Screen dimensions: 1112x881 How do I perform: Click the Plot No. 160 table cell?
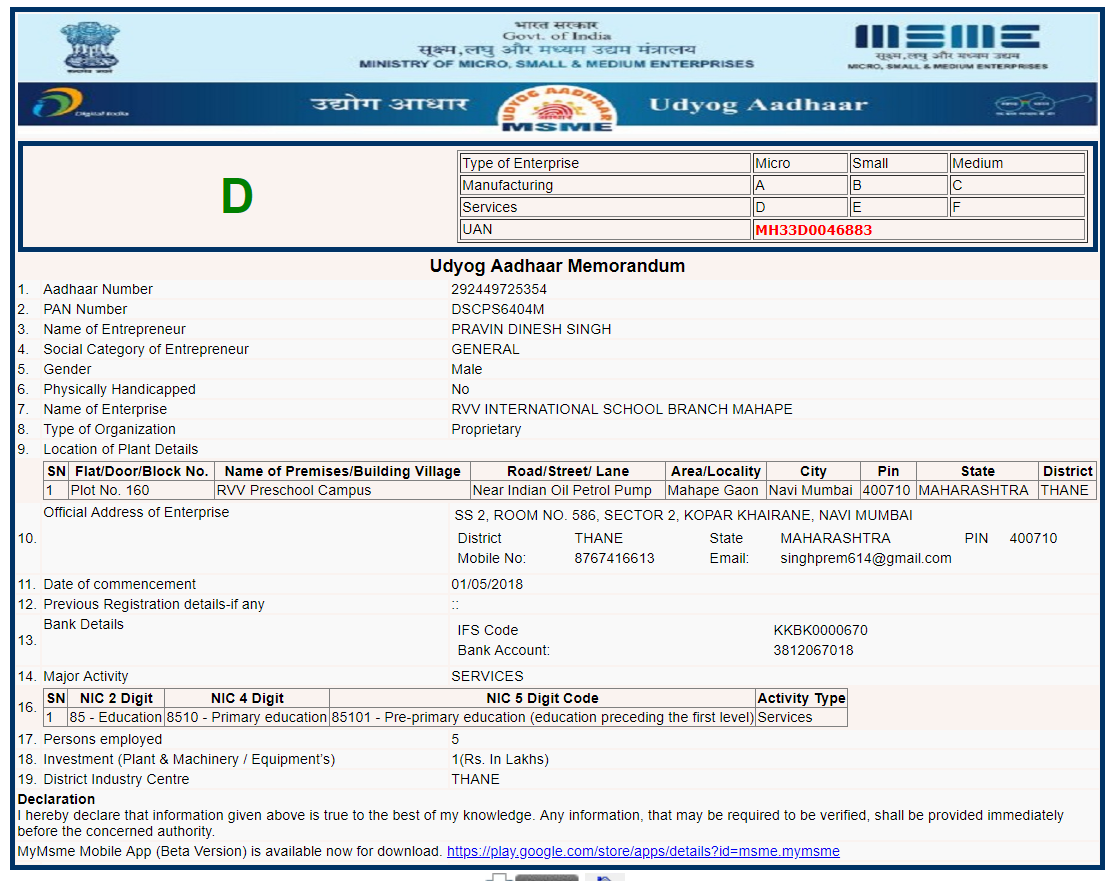140,490
